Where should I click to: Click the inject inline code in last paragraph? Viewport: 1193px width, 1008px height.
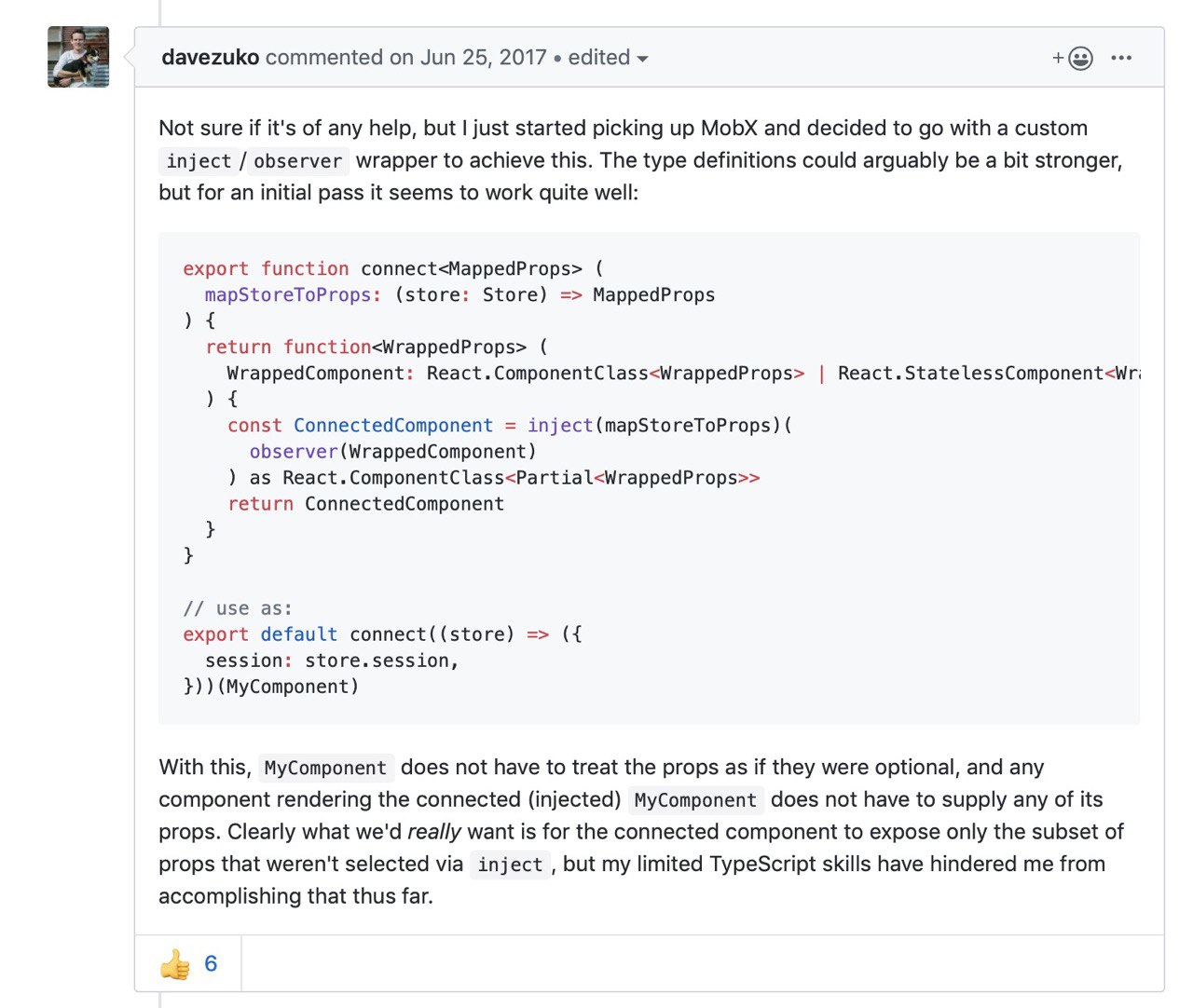[510, 865]
